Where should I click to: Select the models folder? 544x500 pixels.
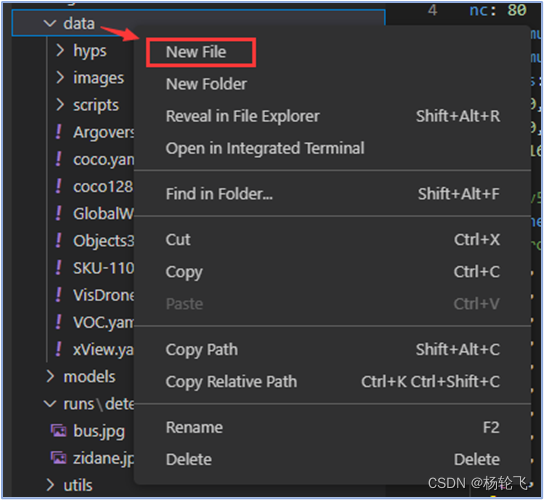tap(89, 377)
